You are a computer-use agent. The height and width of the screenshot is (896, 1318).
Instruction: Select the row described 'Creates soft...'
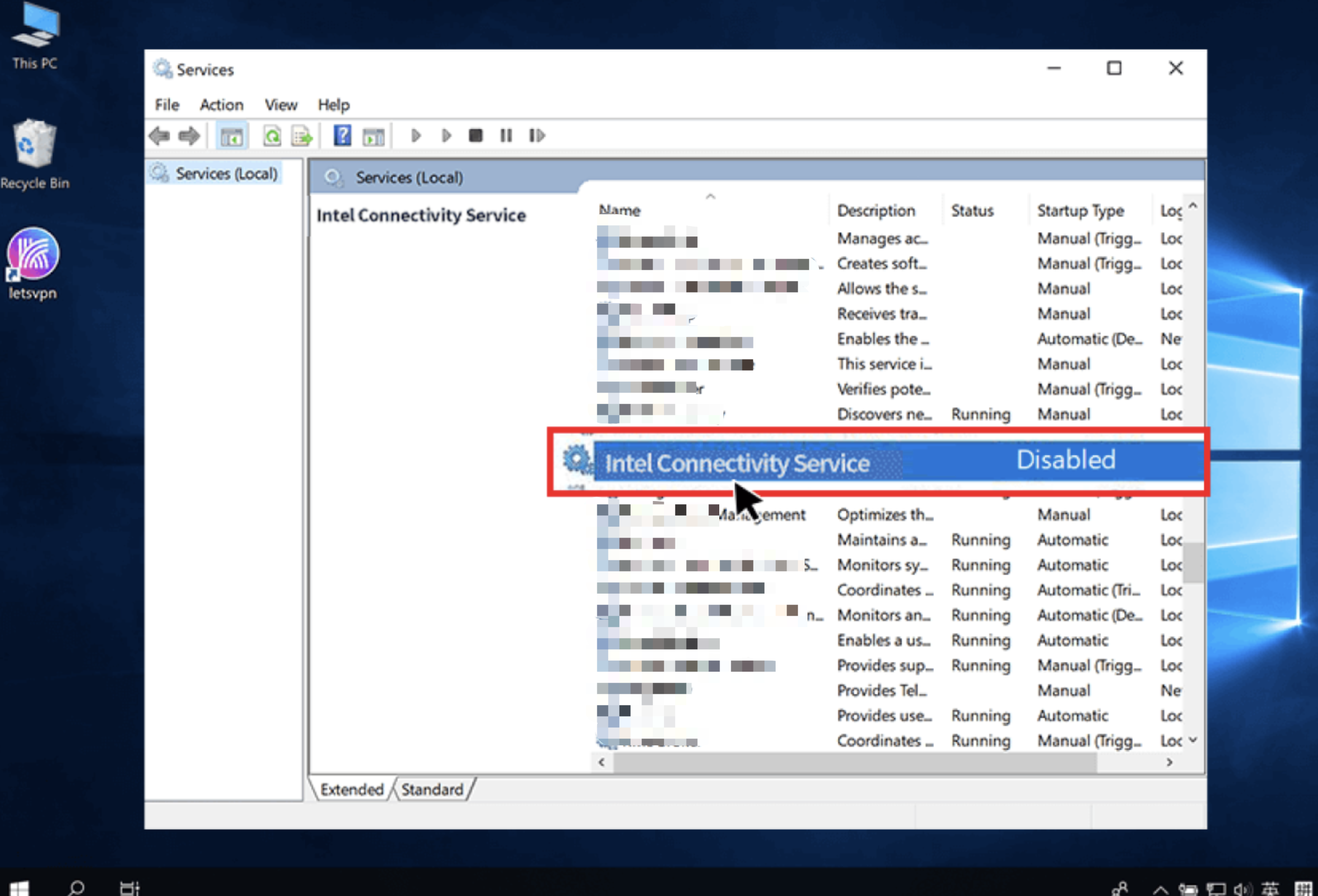(x=889, y=264)
